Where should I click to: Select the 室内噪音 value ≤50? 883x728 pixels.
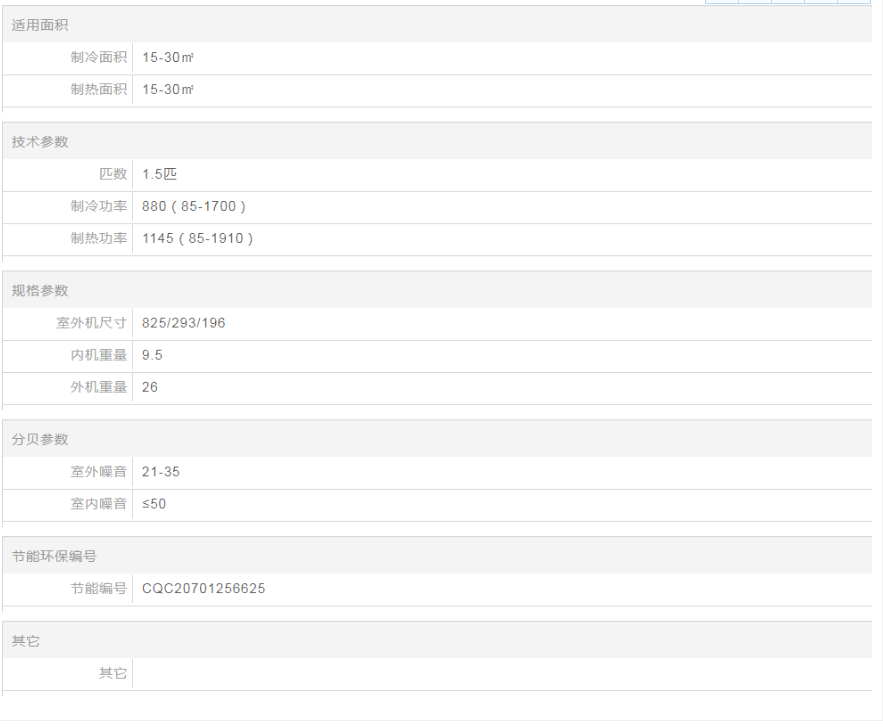tap(154, 504)
